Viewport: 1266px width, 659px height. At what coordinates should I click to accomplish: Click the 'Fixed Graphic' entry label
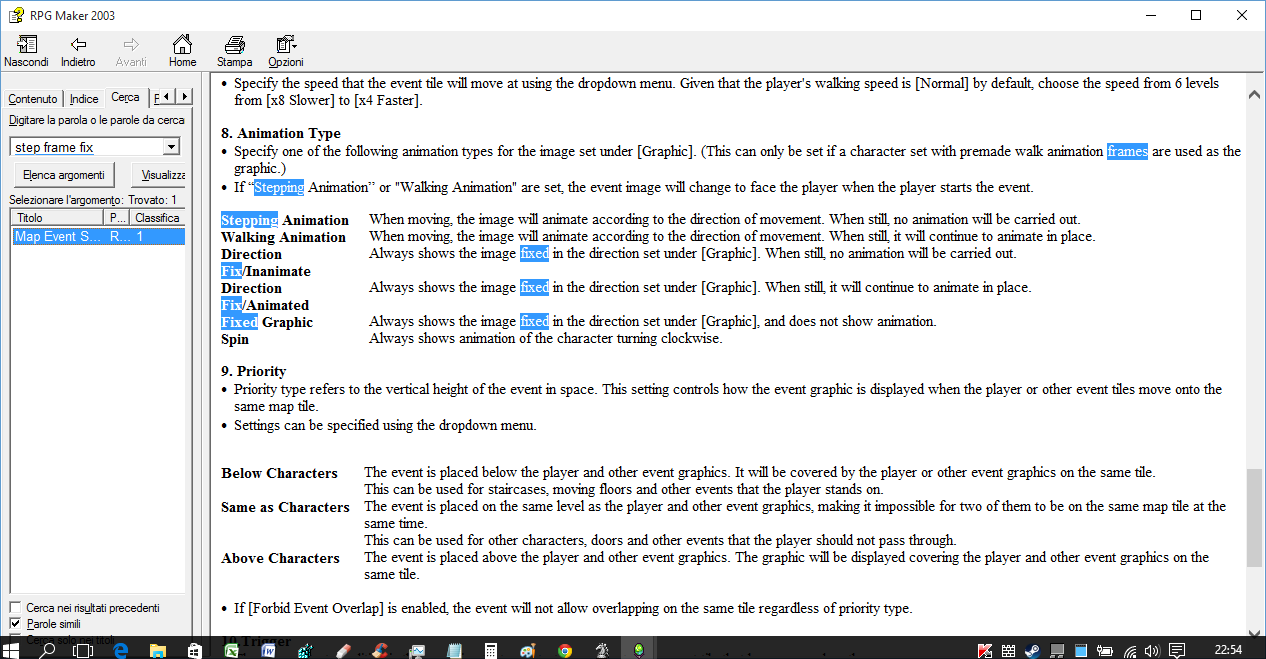267,322
